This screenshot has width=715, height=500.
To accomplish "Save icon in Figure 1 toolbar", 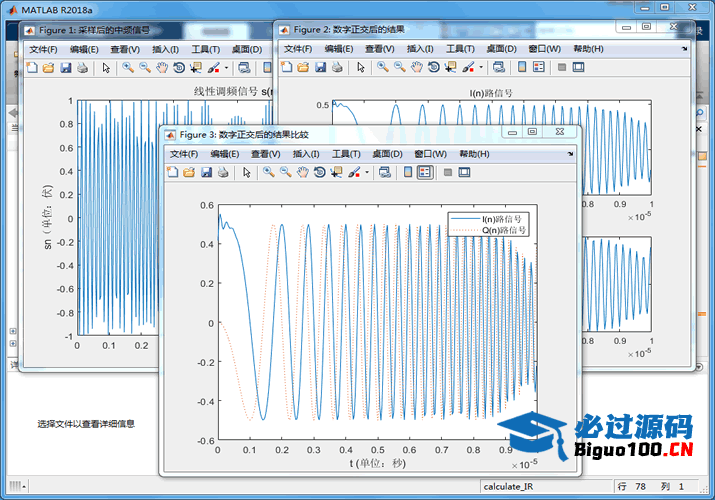I will click(66, 68).
